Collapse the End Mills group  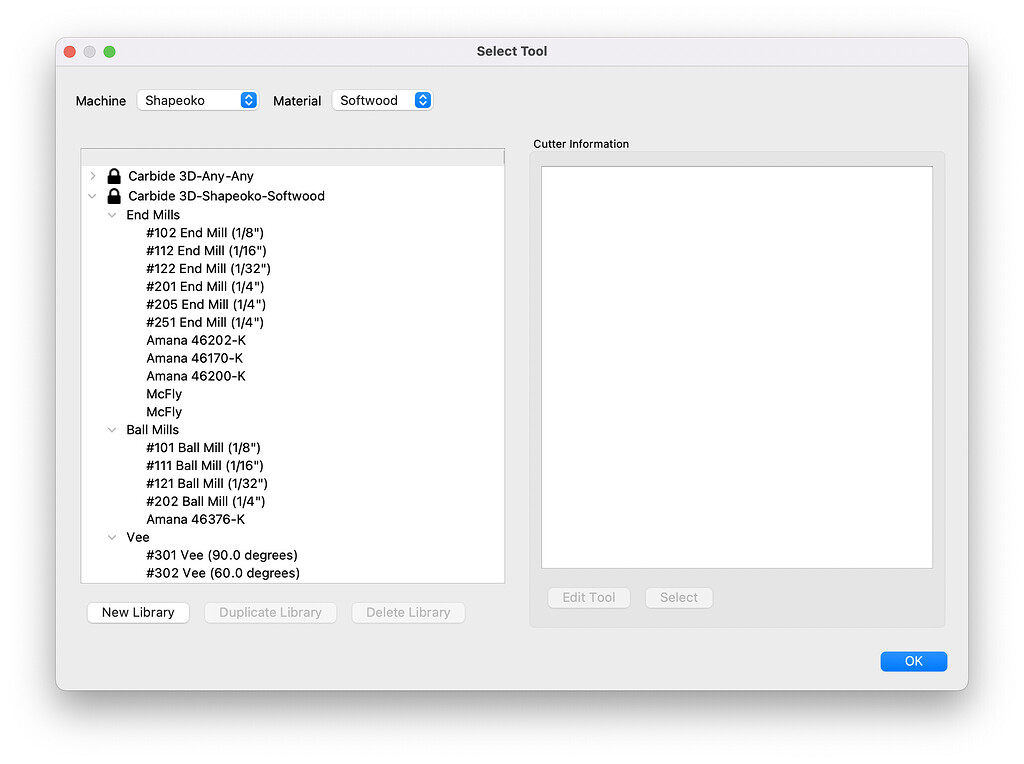(x=112, y=215)
